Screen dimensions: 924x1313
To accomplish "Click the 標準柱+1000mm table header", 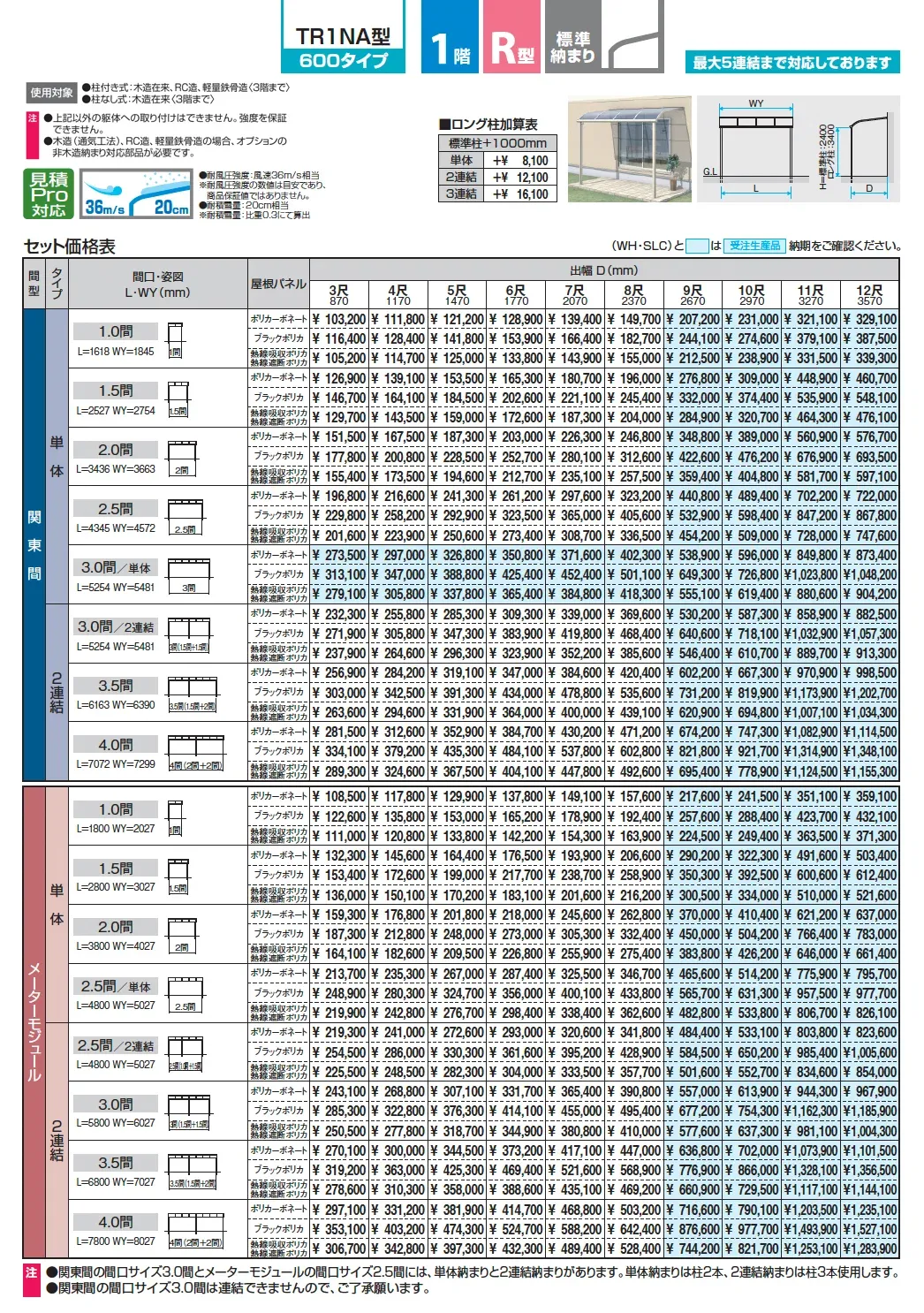I will (497, 143).
